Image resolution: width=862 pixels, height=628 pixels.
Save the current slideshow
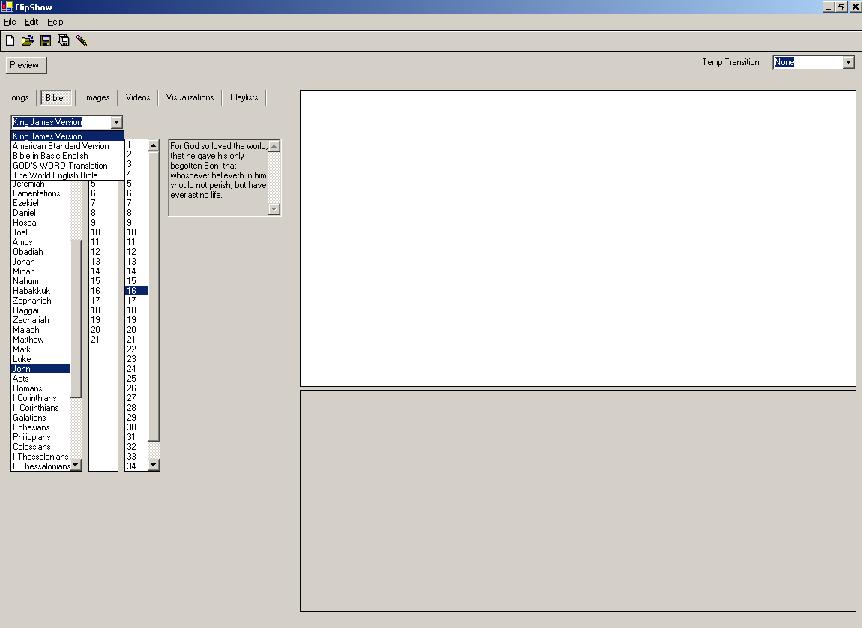[x=44, y=40]
